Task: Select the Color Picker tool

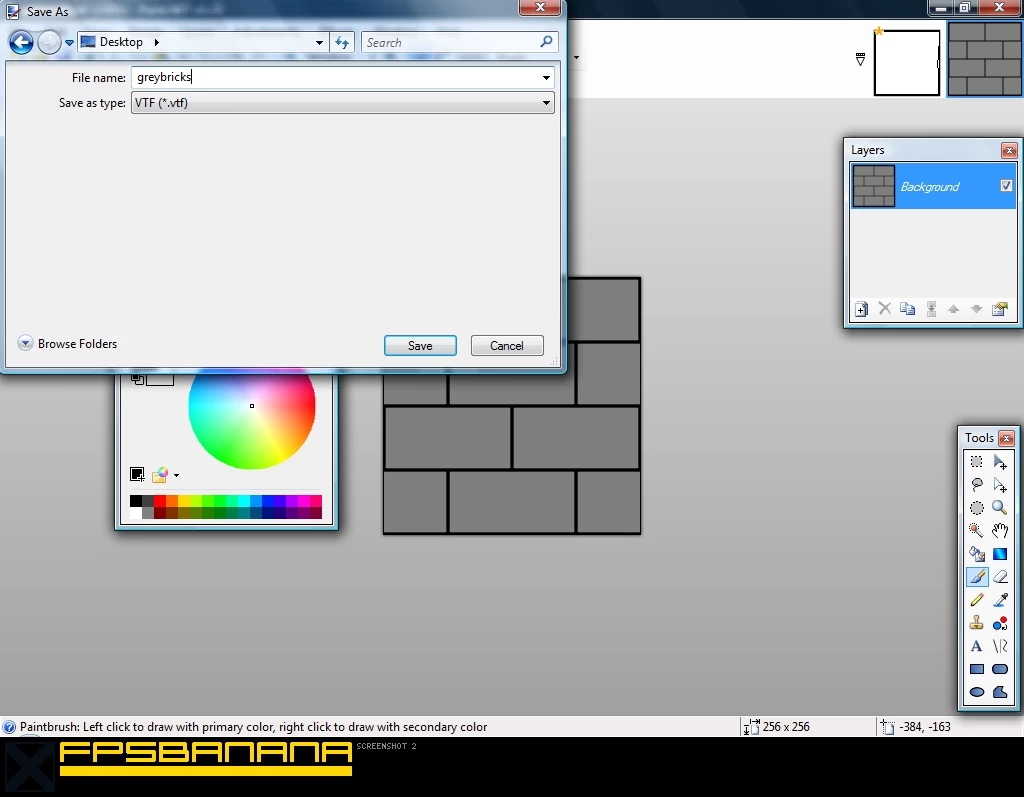Action: [1000, 600]
